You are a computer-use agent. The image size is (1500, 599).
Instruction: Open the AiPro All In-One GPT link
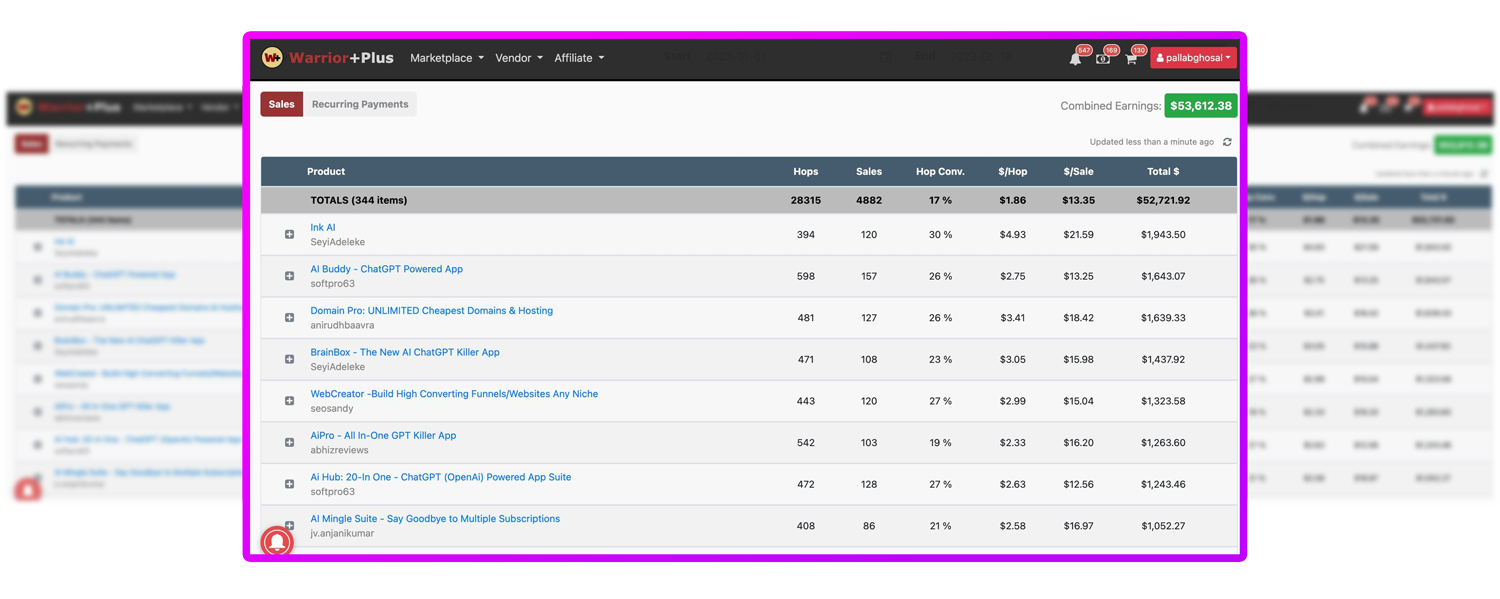pos(383,436)
